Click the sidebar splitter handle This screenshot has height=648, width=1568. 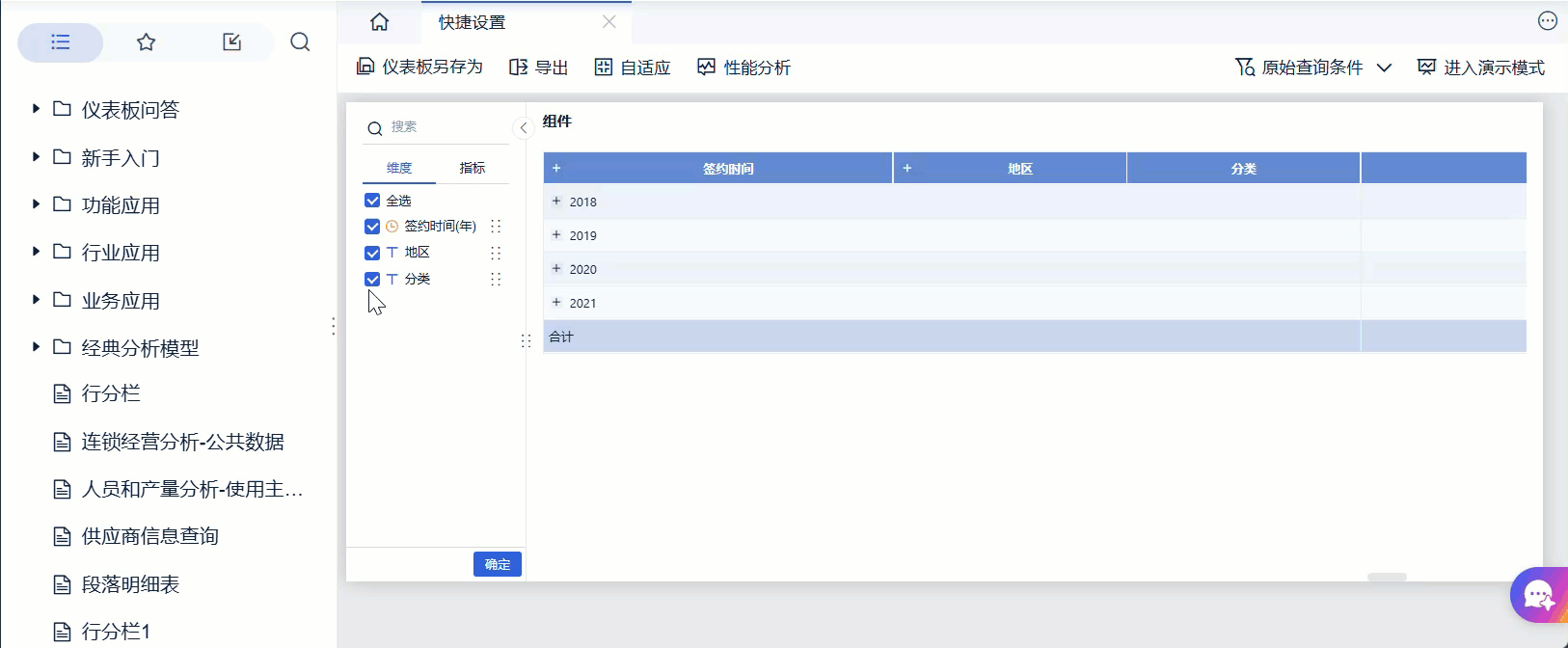(334, 326)
